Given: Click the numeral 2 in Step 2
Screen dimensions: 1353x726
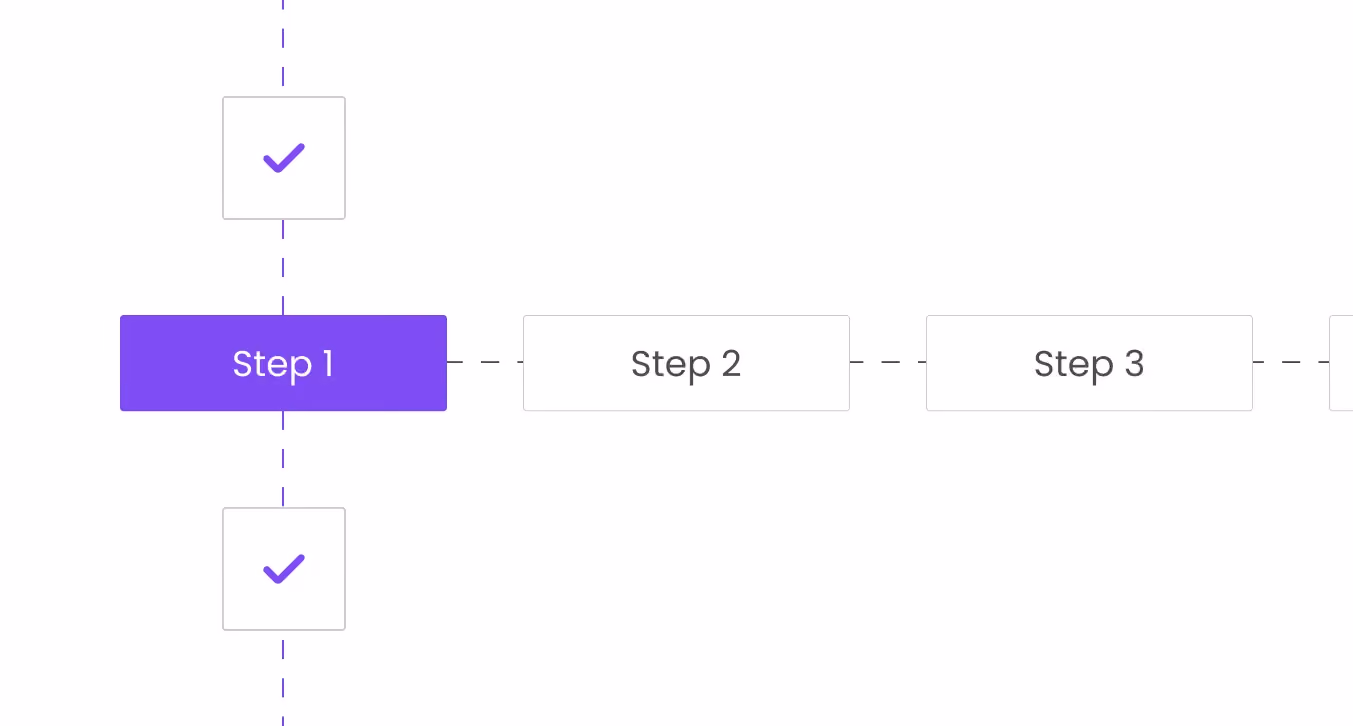Looking at the screenshot, I should click(x=731, y=363).
